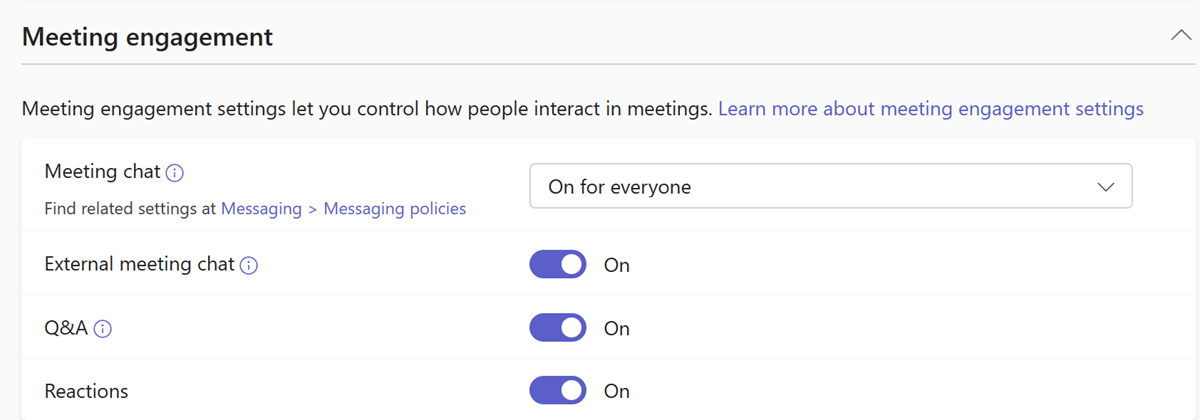
Task: Select the External meeting chat label
Action: coord(140,265)
